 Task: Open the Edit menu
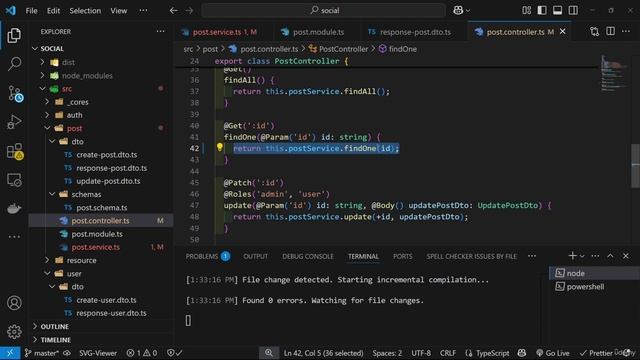click(53, 11)
